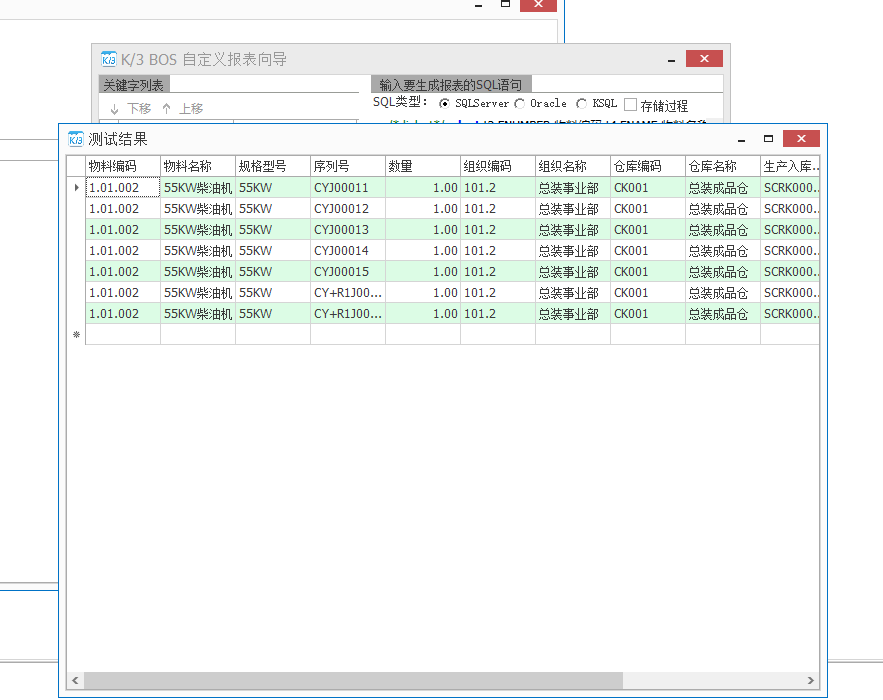Minimize the 测试结果 window
Image resolution: width=883 pixels, height=700 pixels.
pos(741,140)
